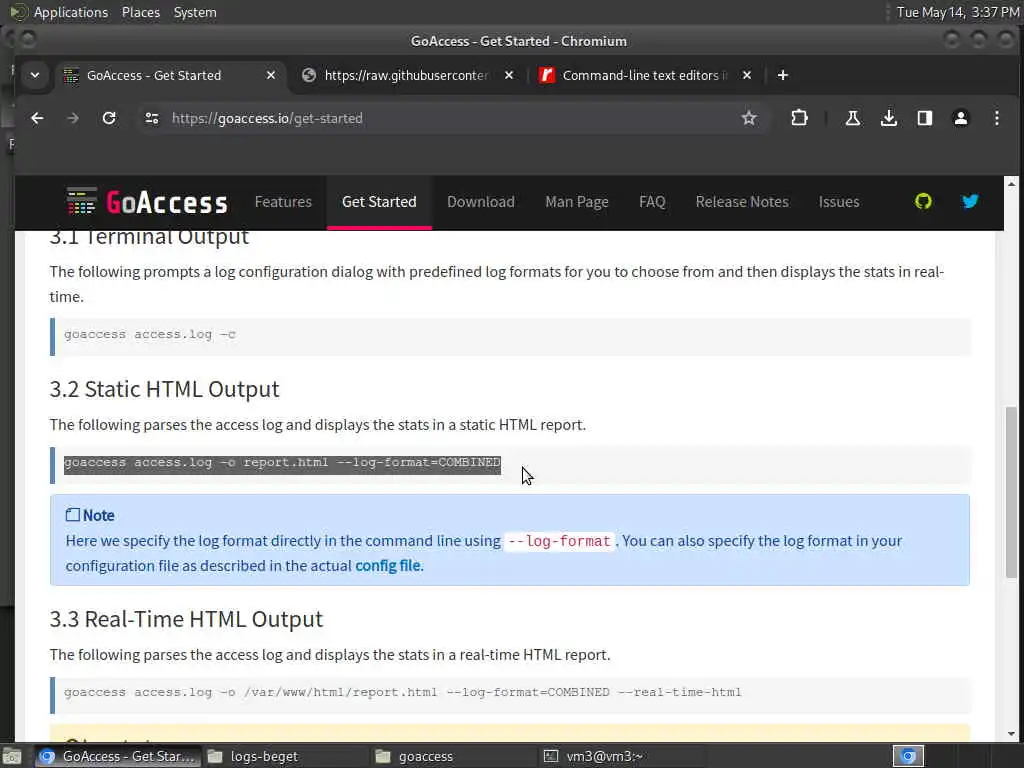Click the 3.3 Real-Time HTML Output heading
Image resolution: width=1024 pixels, height=768 pixels.
pos(186,619)
